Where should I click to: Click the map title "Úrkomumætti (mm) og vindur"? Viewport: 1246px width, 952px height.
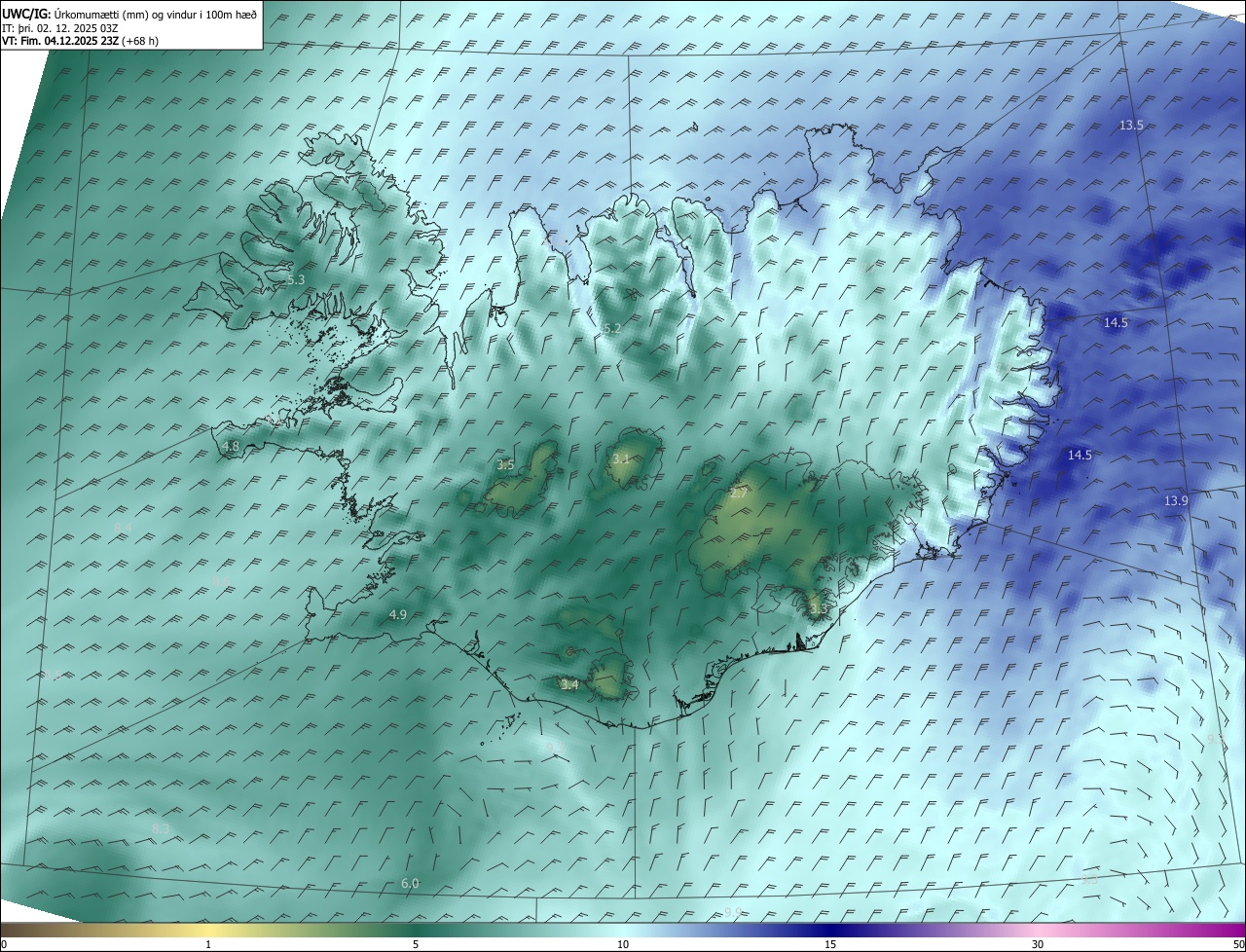pyautogui.click(x=126, y=14)
